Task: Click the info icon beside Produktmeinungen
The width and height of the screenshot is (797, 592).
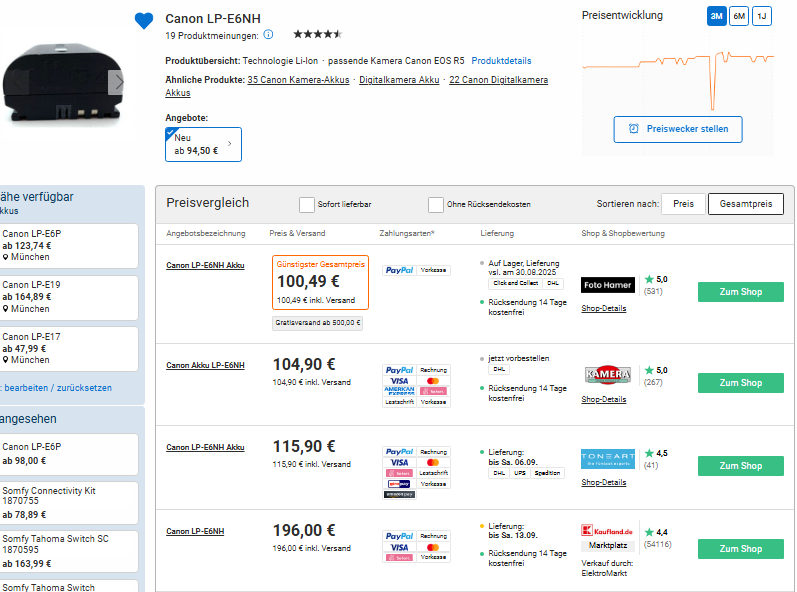Action: click(268, 35)
